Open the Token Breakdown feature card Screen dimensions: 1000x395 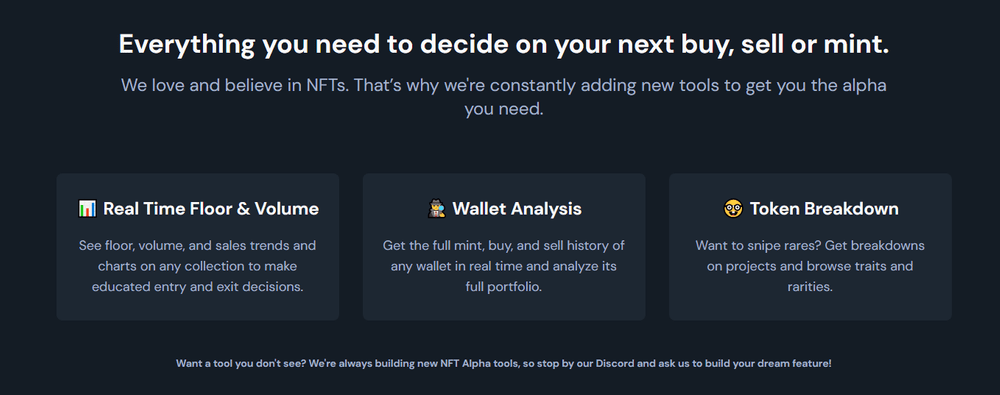[x=810, y=246]
